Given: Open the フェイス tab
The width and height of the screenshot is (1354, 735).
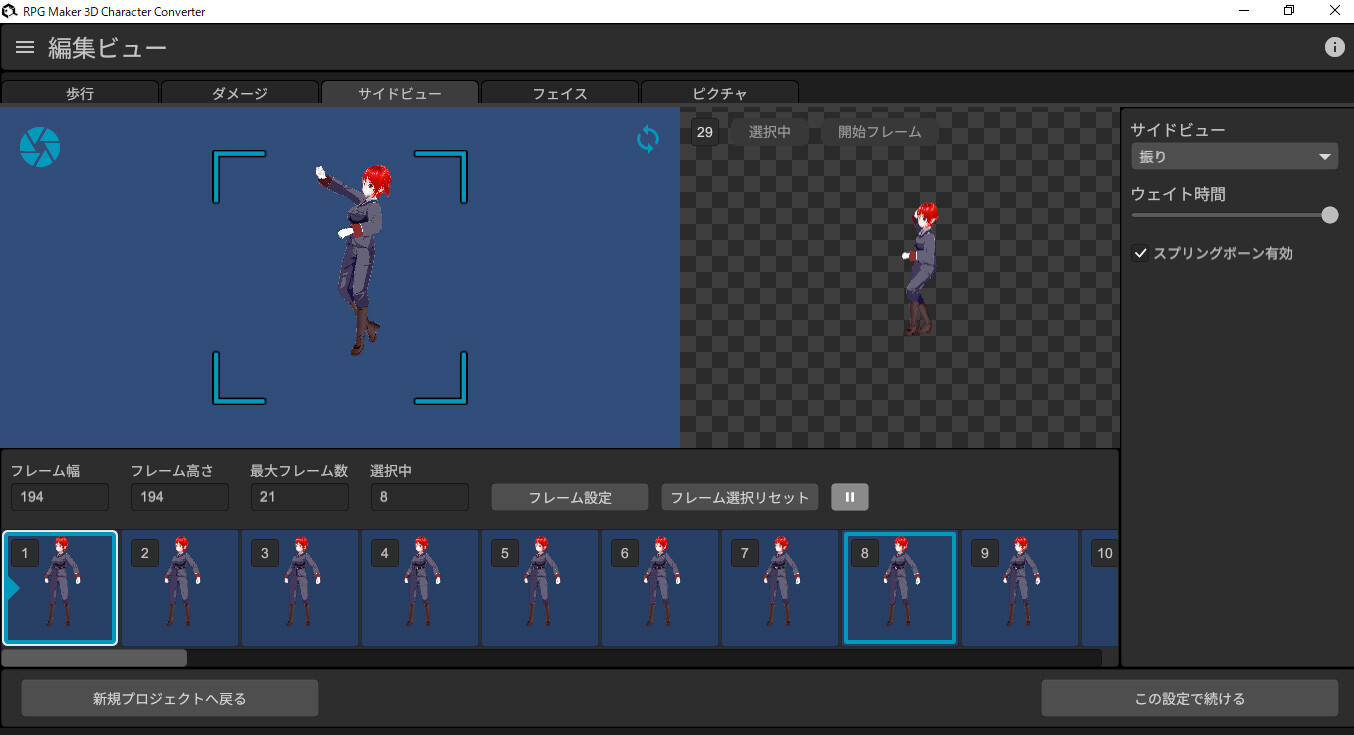Looking at the screenshot, I should pos(559,93).
